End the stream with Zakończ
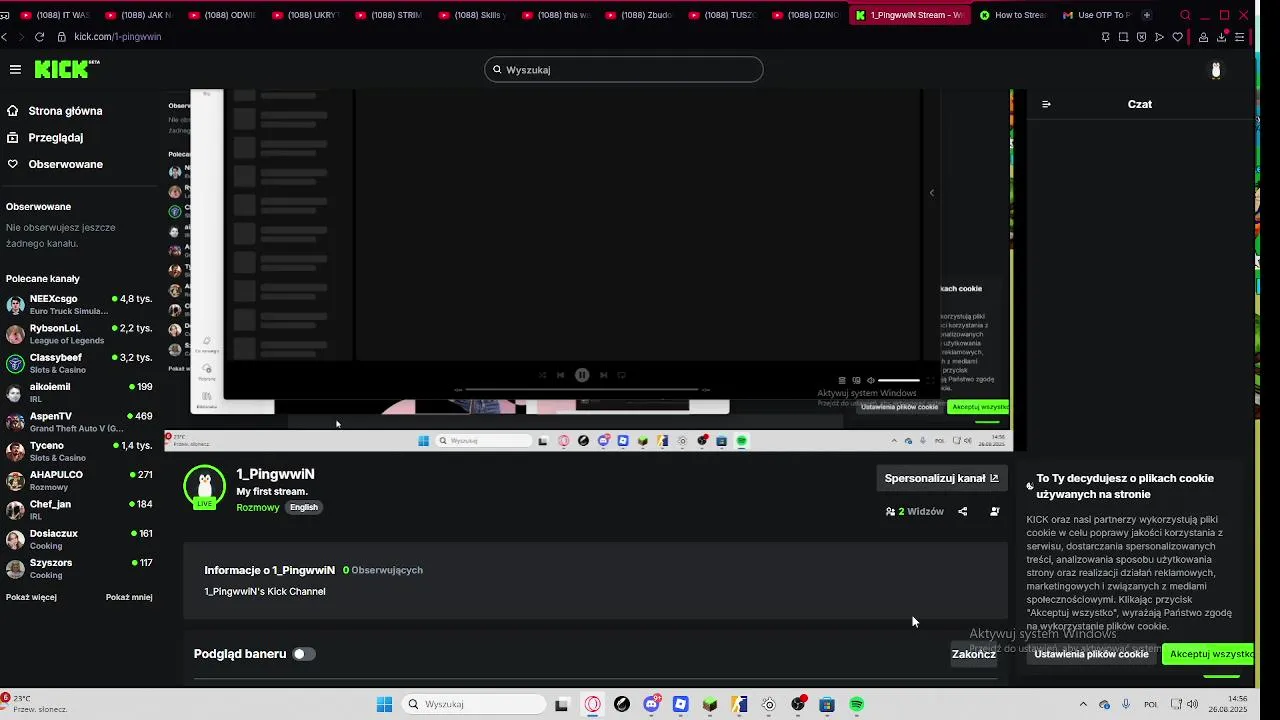The image size is (1280, 720). pyautogui.click(x=973, y=654)
